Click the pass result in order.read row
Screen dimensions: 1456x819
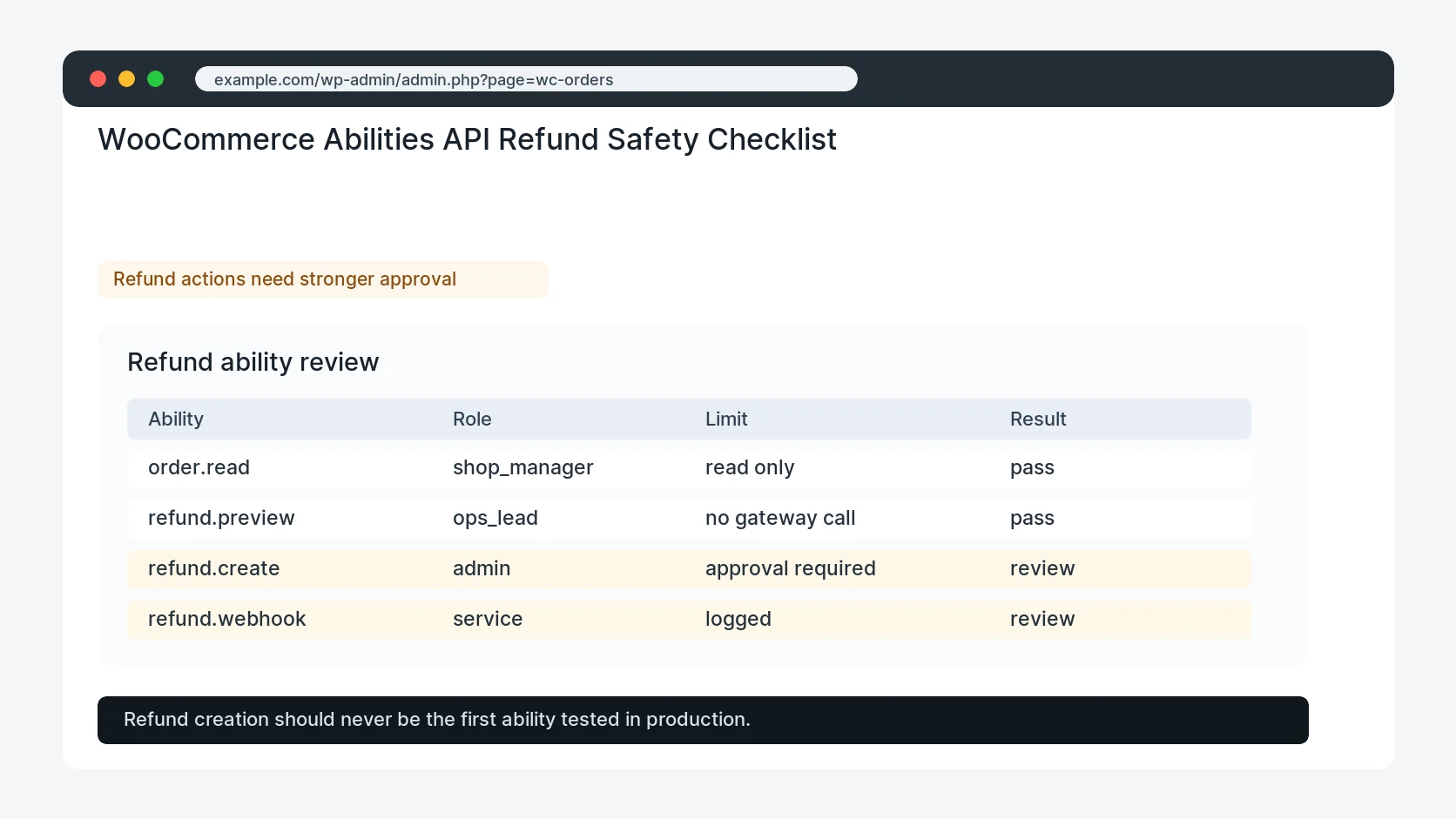[1032, 467]
